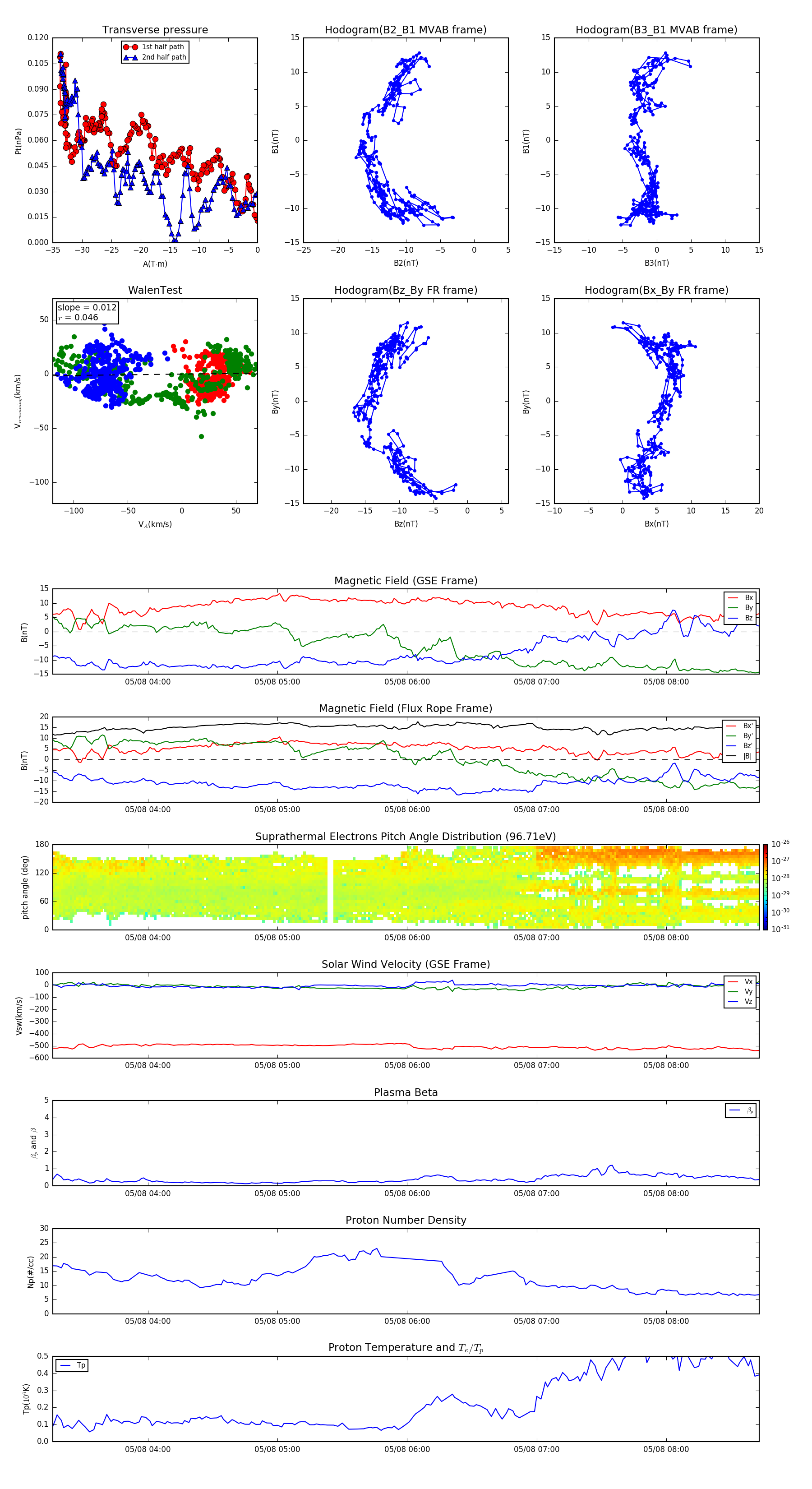Select the red "Bx" entry in GSE legend
Screen dimensions: 812x1489
[741, 598]
